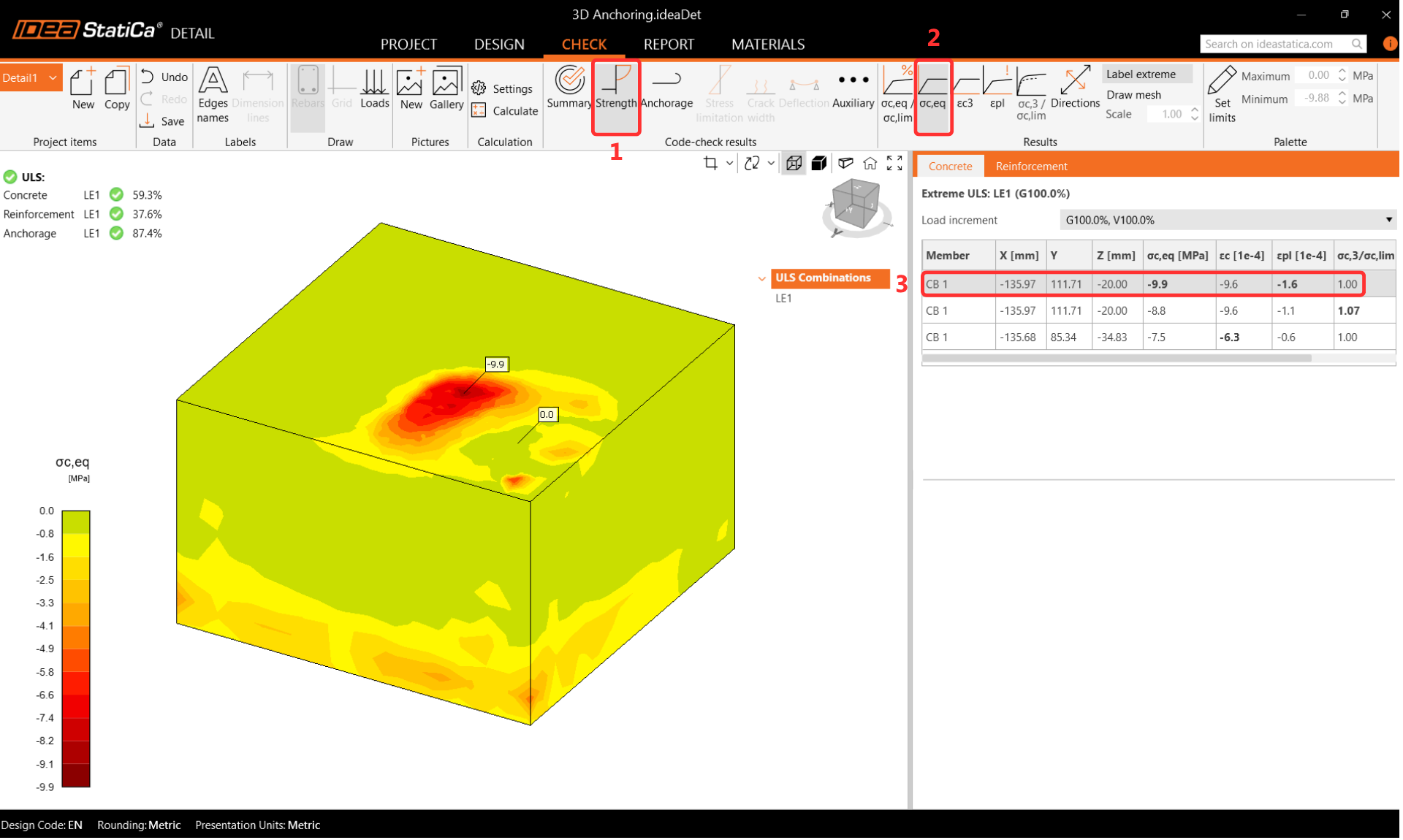Image resolution: width=1403 pixels, height=840 pixels.
Task: Collapse the ULS Combinations list
Action: point(762,278)
